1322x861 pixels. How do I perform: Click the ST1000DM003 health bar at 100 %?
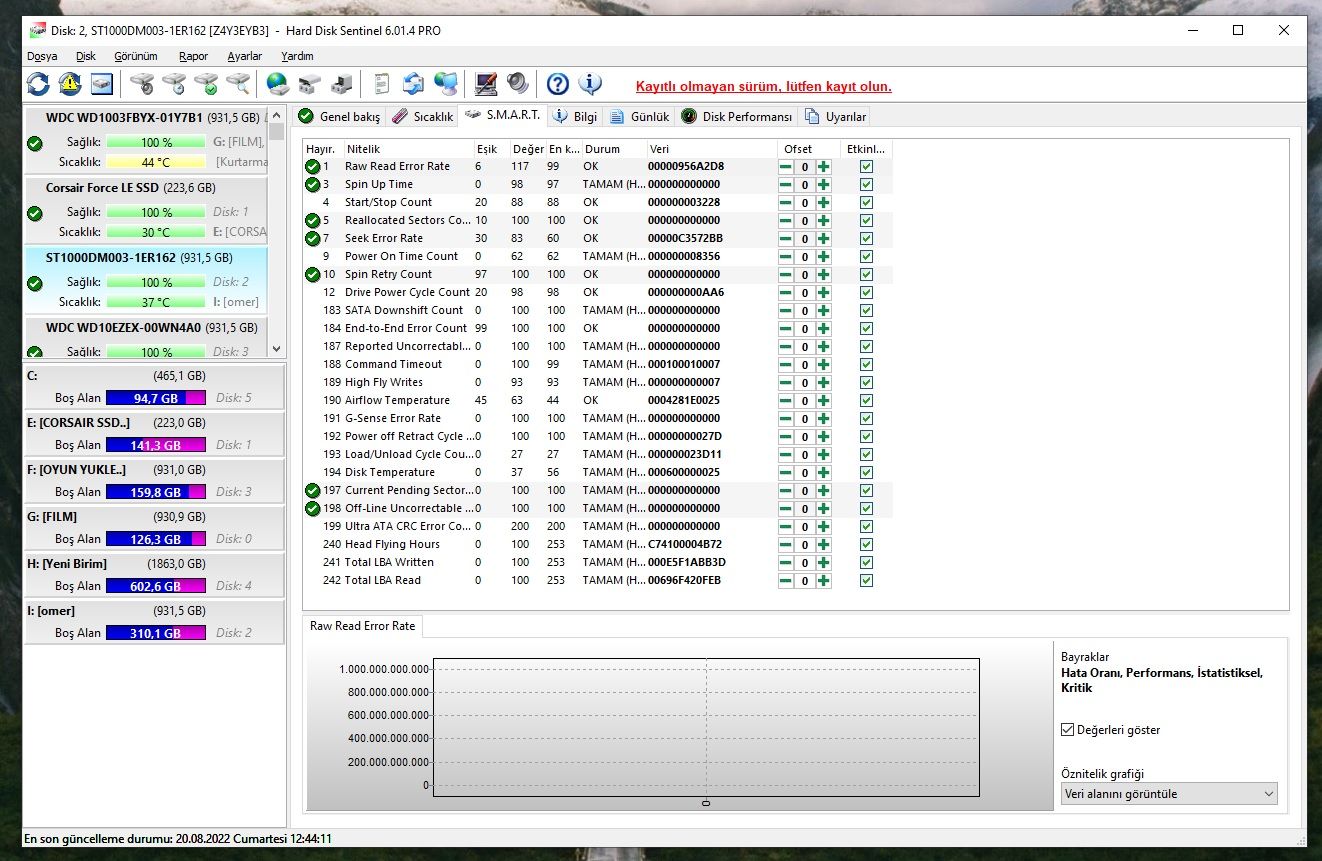(156, 283)
